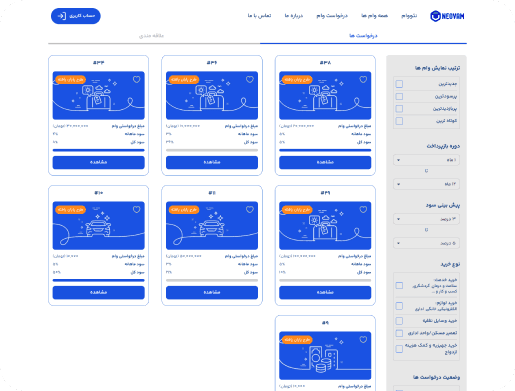Click the orange badge on card #10
This screenshot has width=515, height=391.
click(71, 210)
